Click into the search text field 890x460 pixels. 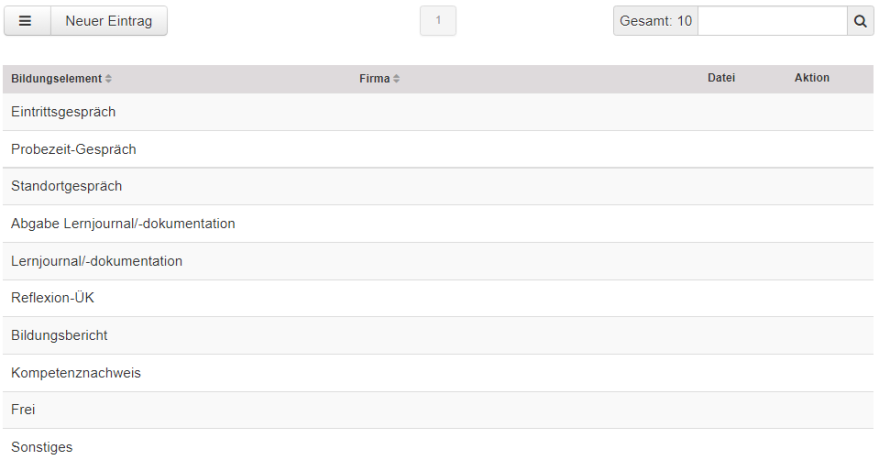click(x=772, y=21)
